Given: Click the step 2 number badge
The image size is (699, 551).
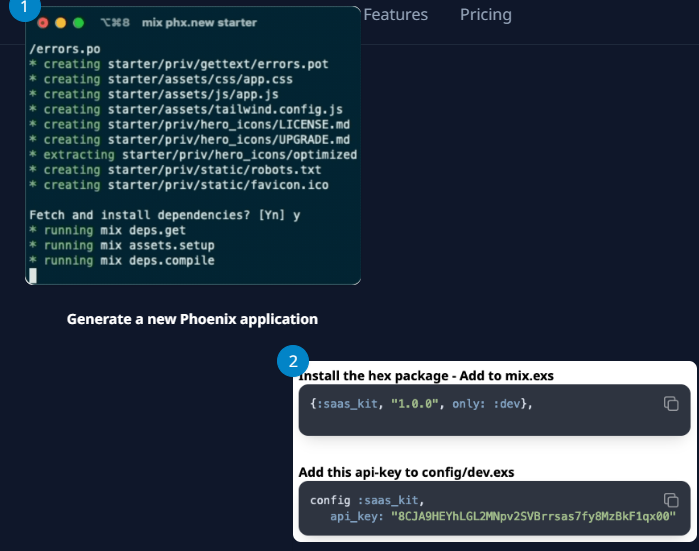Looking at the screenshot, I should coord(293,361).
